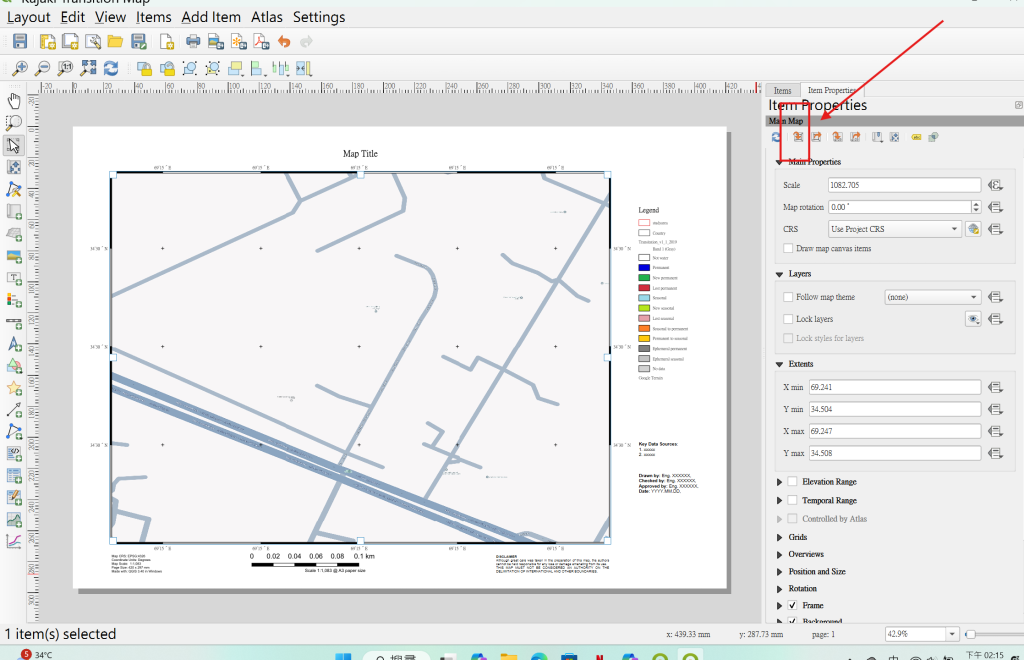Select the Pan Layout hand tool
The height and width of the screenshot is (660, 1024).
(x=14, y=101)
